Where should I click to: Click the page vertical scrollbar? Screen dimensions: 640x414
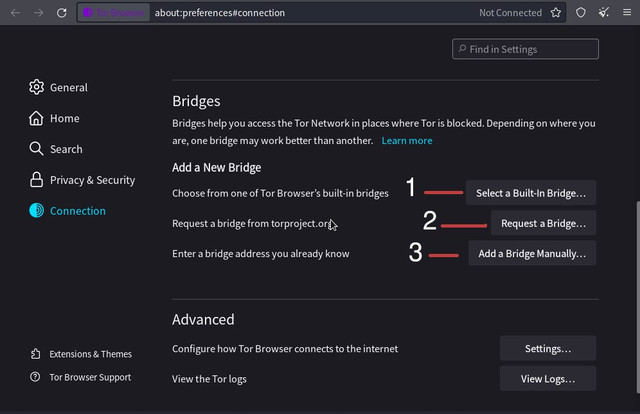(637, 297)
